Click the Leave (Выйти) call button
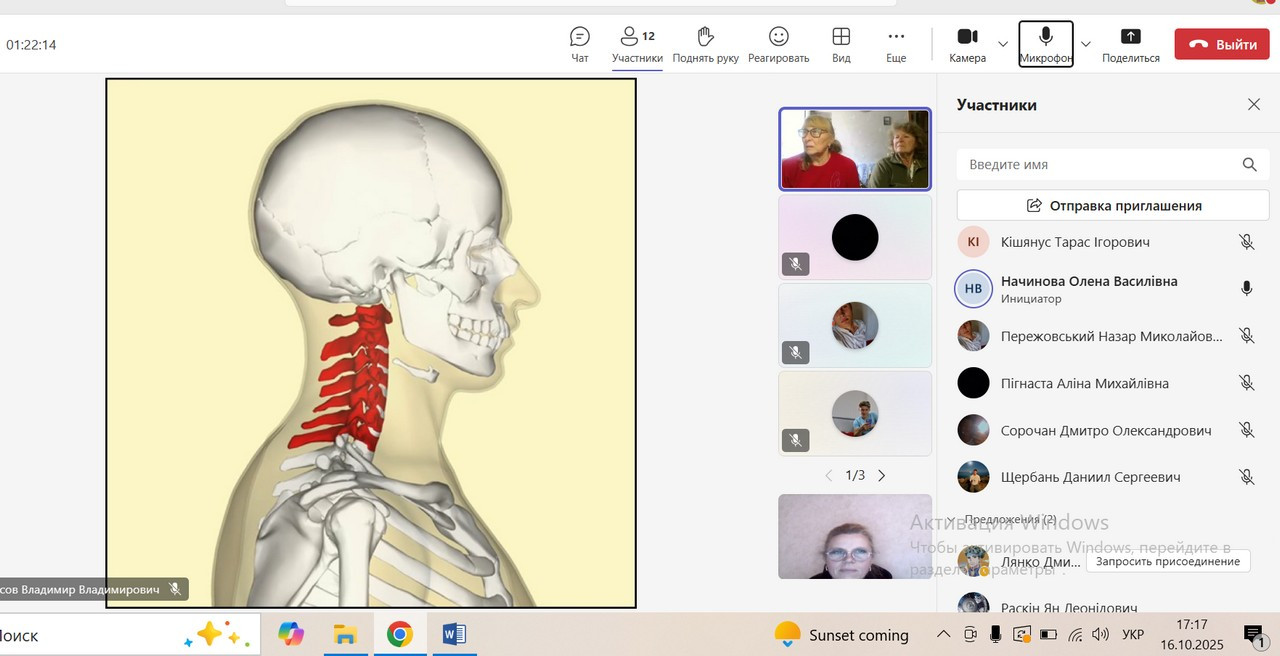The height and width of the screenshot is (656, 1280). click(1221, 45)
